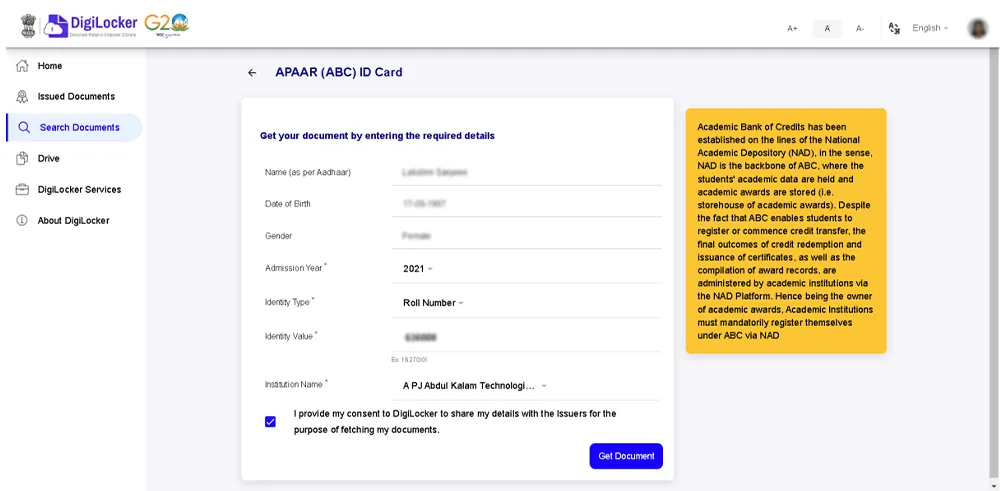Click the Home house icon

tap(22, 66)
